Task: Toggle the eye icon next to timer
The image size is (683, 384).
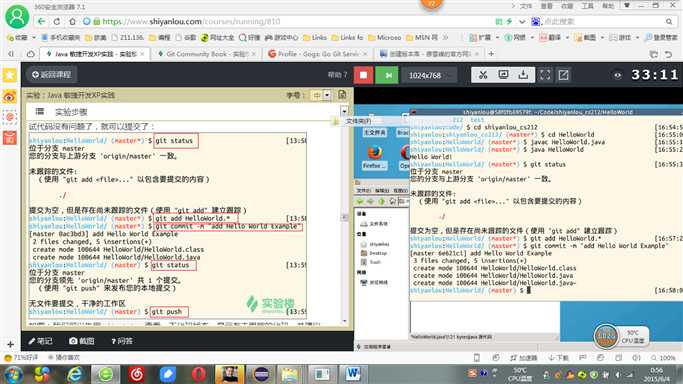Action: click(617, 75)
